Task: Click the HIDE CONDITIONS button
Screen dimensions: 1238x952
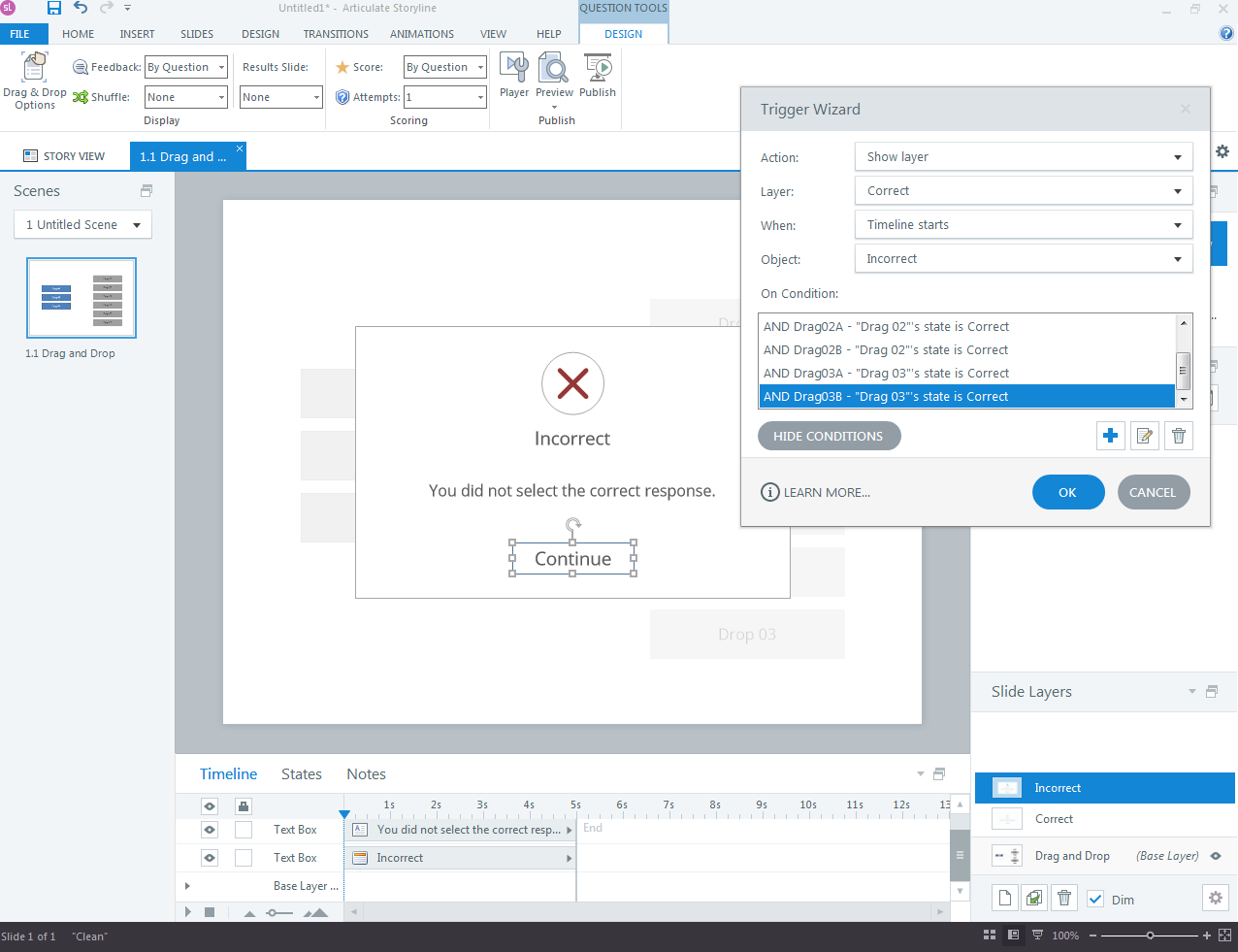Action: coord(829,437)
